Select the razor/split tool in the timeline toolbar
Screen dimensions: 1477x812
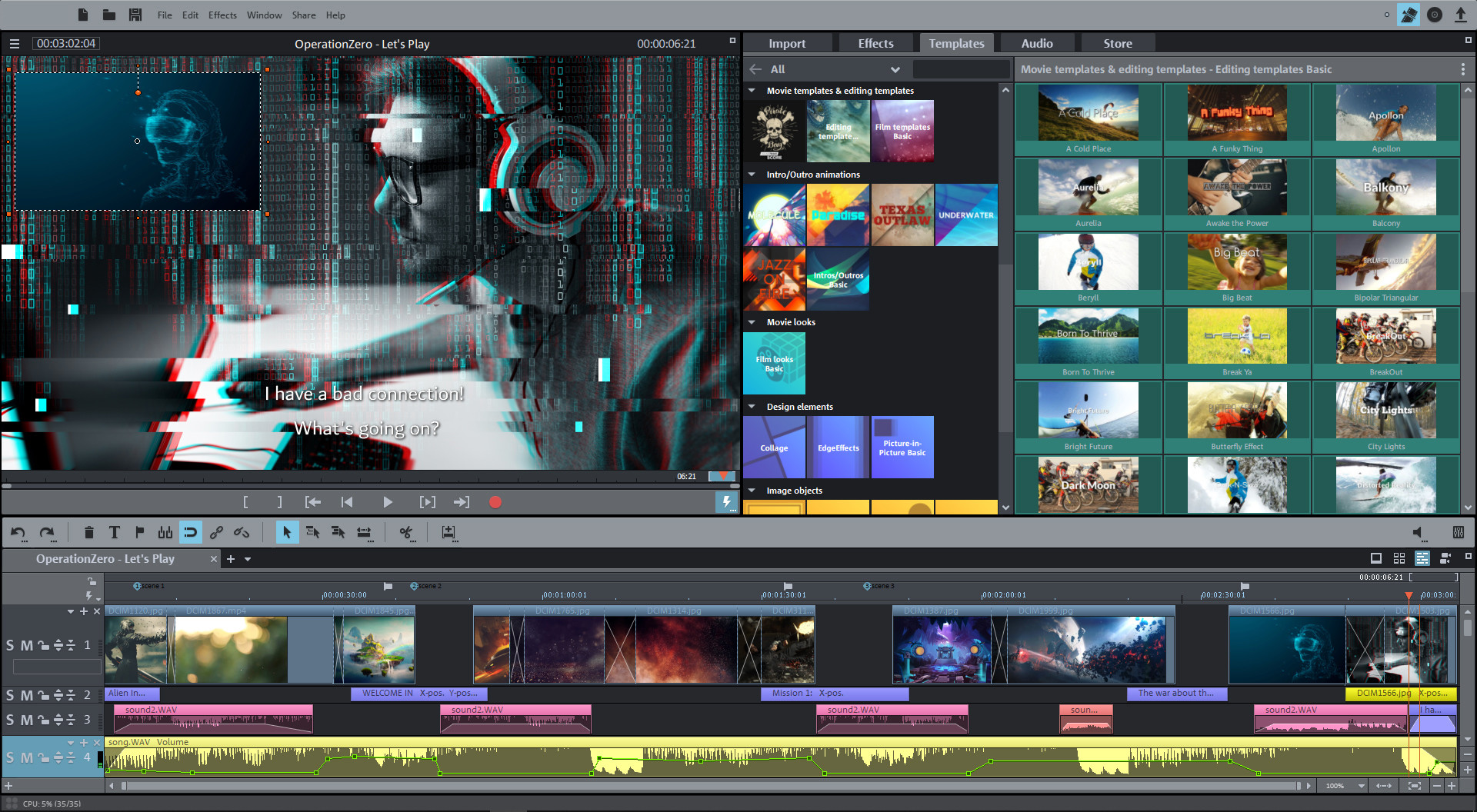(x=406, y=532)
